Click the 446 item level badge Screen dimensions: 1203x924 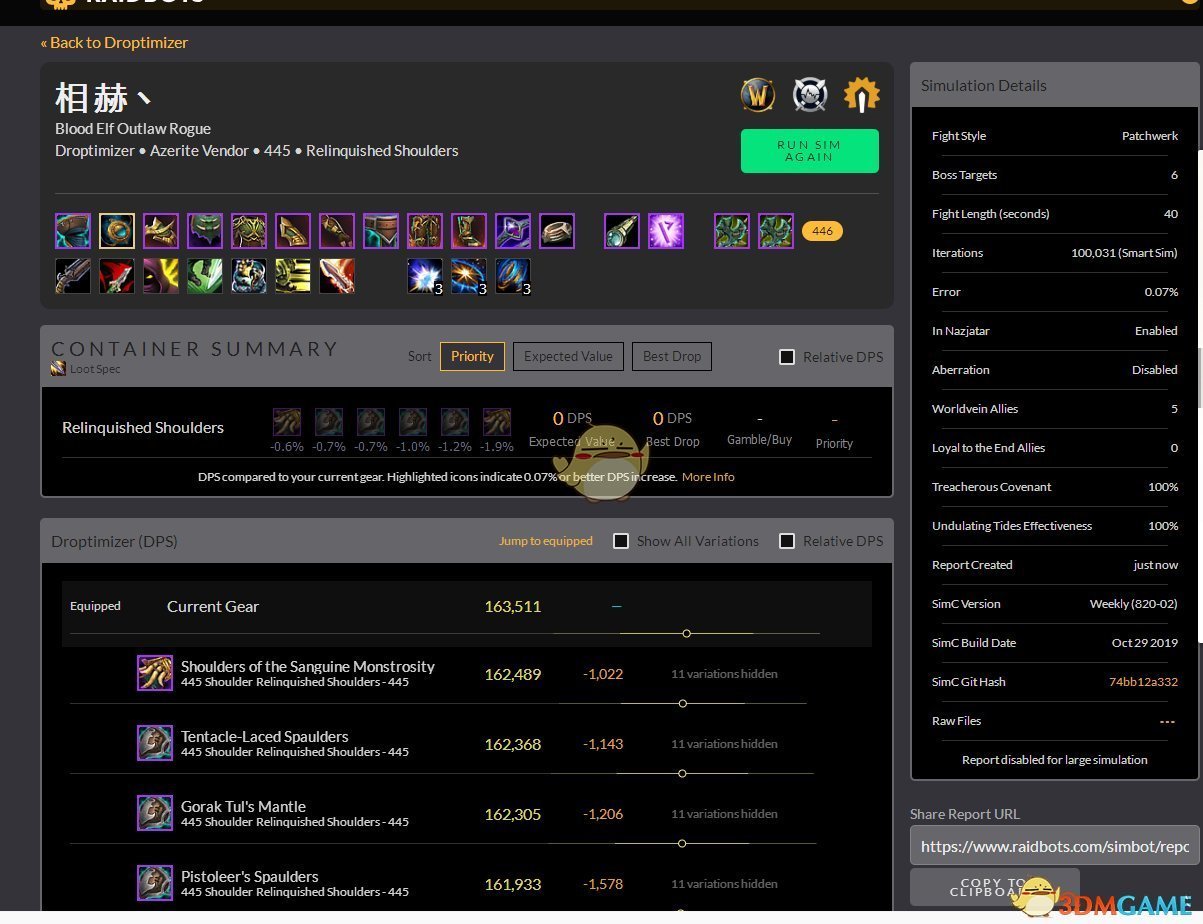[x=822, y=231]
